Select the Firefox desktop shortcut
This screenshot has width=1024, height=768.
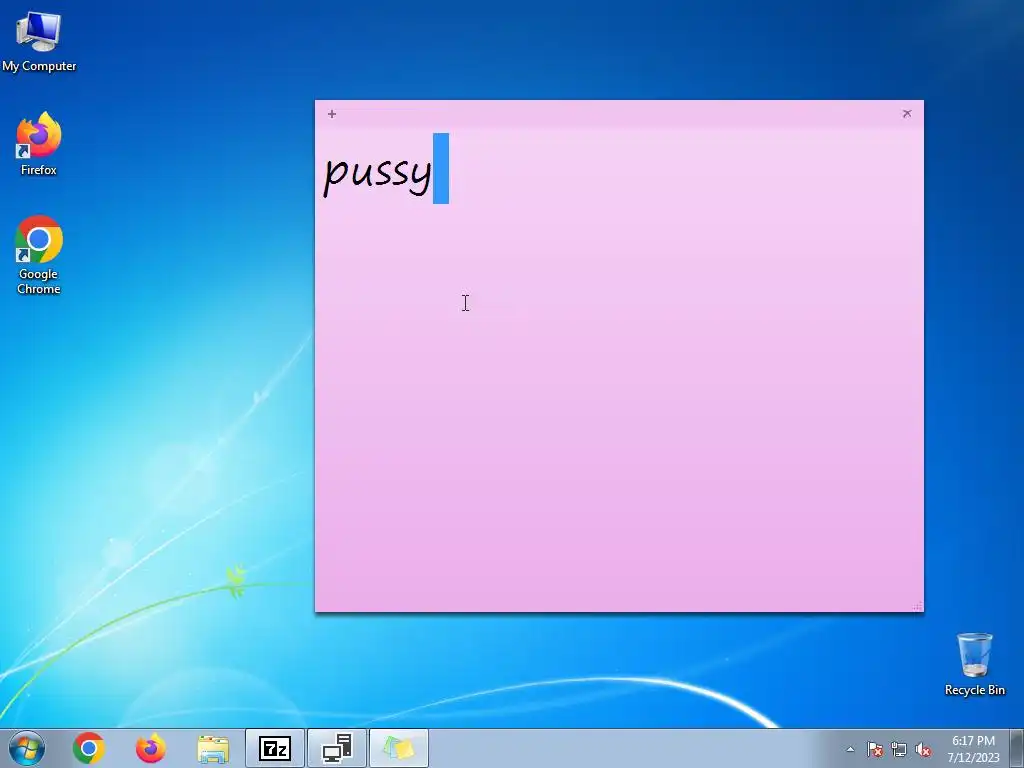click(x=39, y=144)
